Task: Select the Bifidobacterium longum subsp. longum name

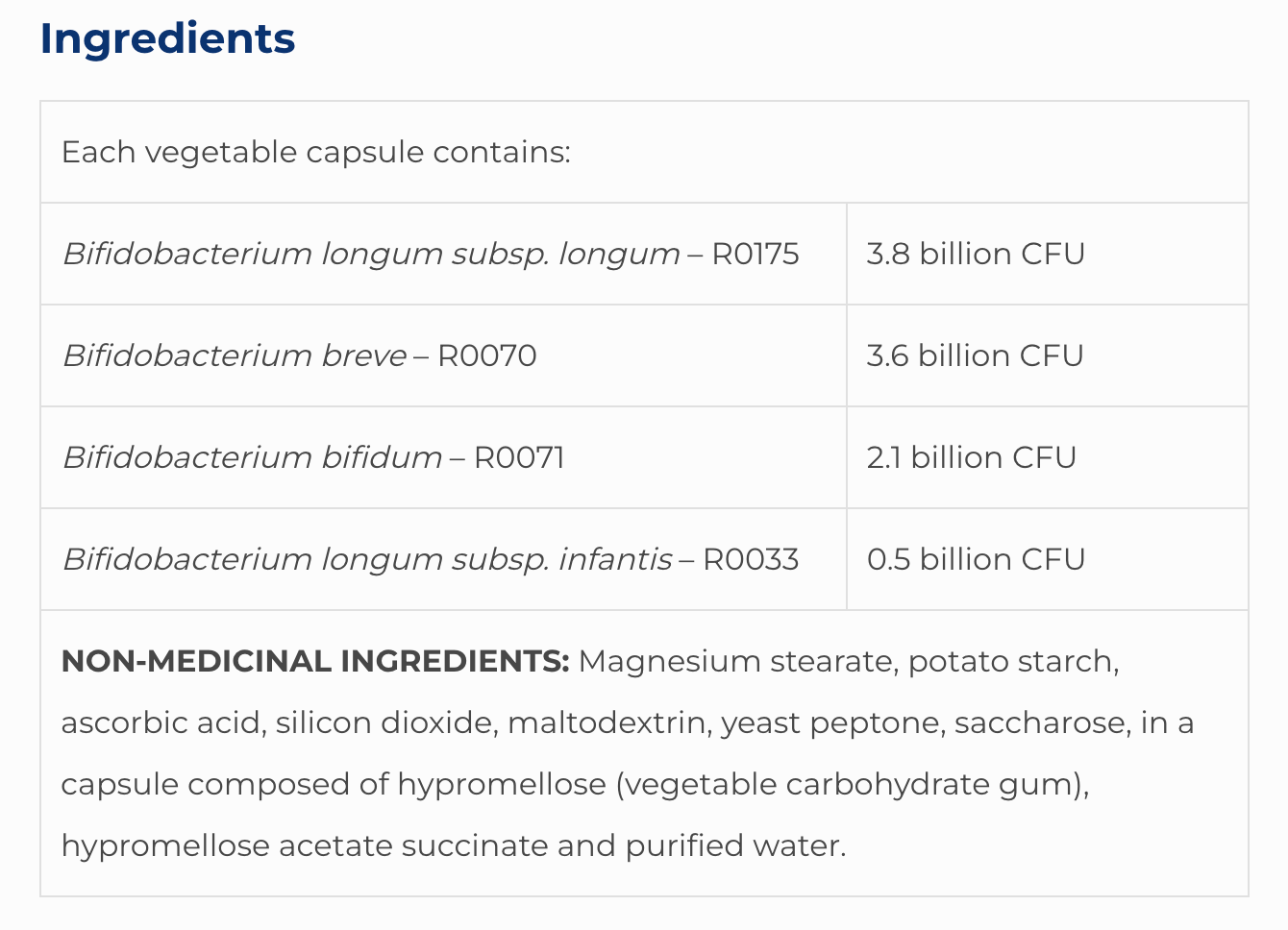Action: pyautogui.click(x=371, y=255)
